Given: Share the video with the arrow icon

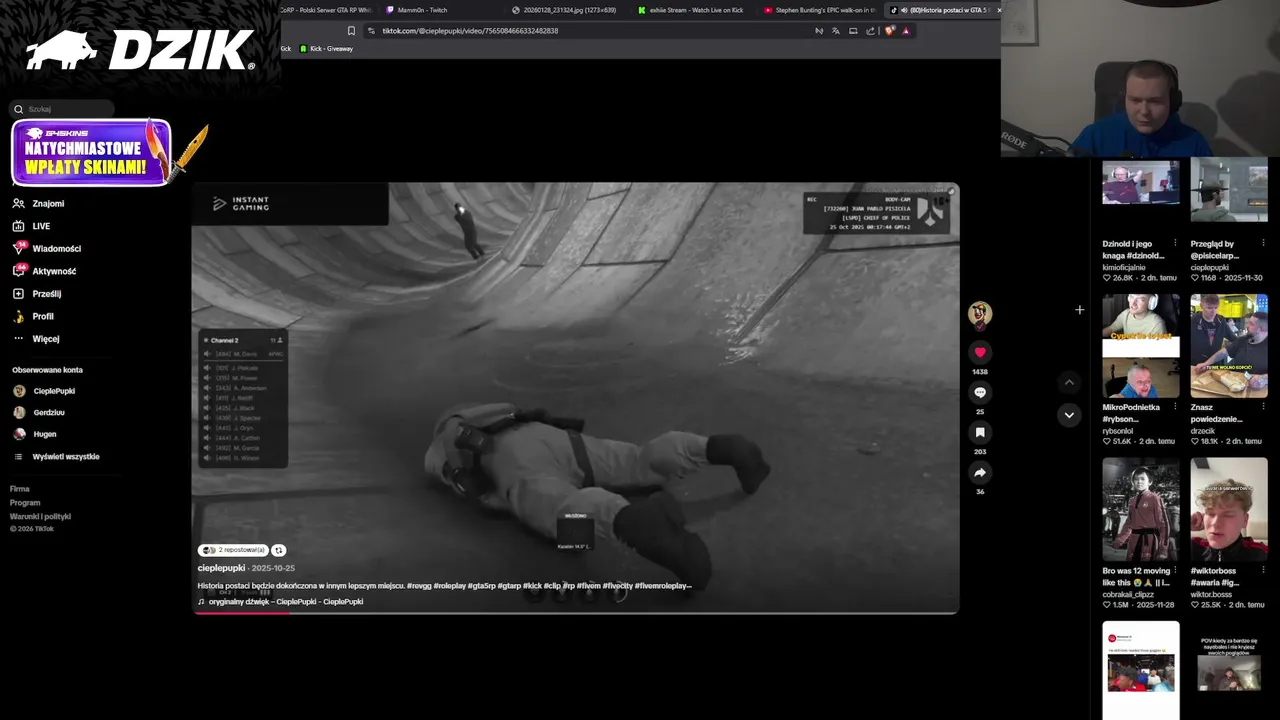Looking at the screenshot, I should click(980, 473).
